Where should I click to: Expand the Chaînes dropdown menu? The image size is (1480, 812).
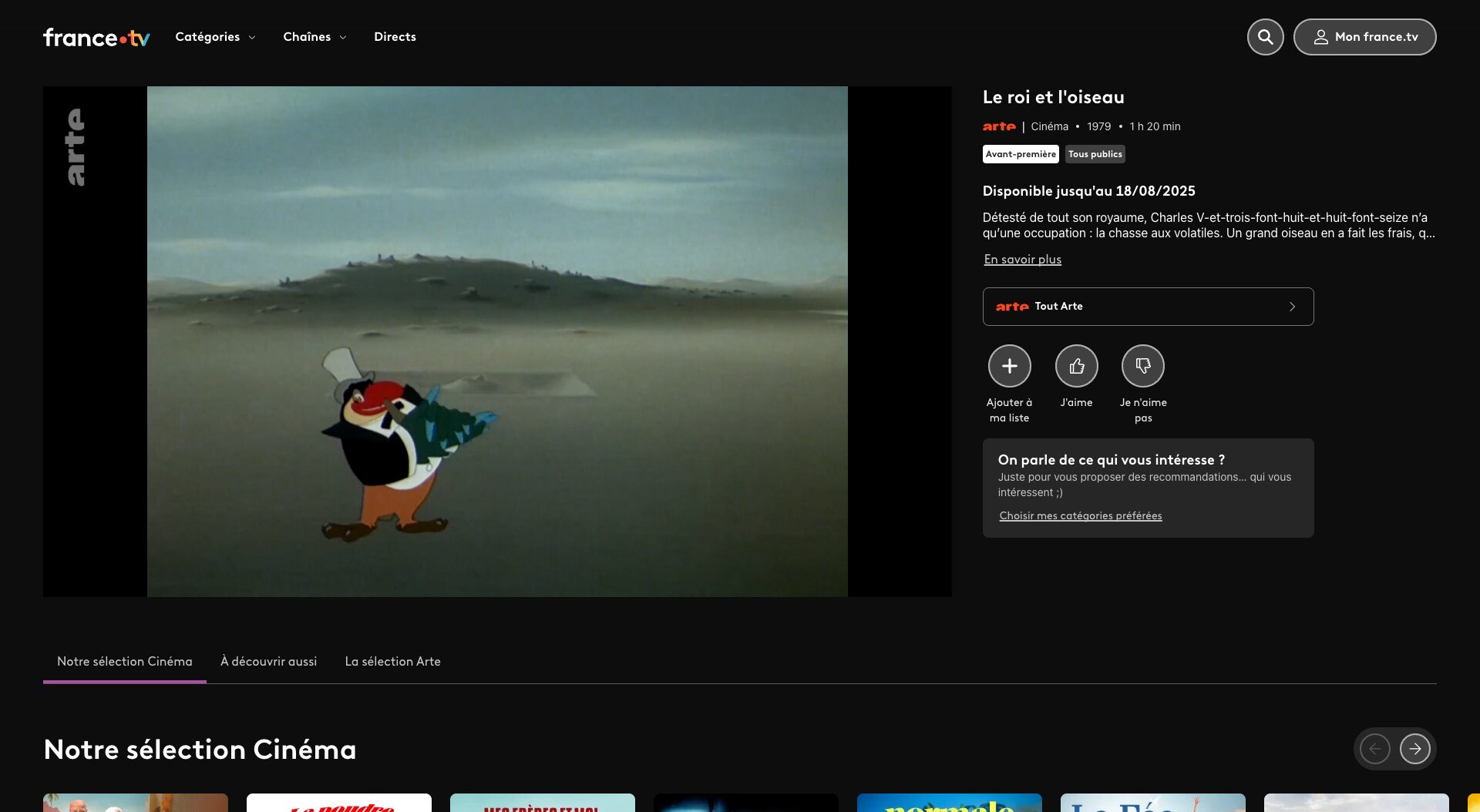point(314,37)
